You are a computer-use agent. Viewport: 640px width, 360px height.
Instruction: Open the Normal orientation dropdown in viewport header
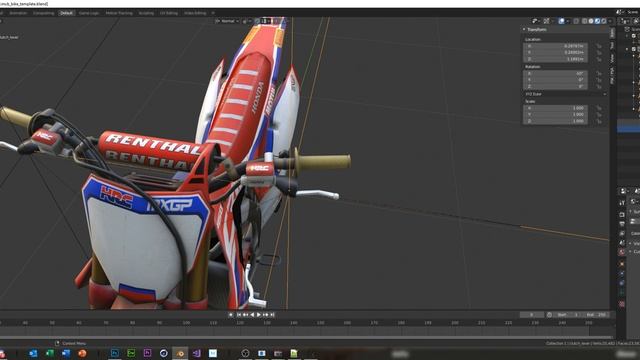(x=227, y=21)
